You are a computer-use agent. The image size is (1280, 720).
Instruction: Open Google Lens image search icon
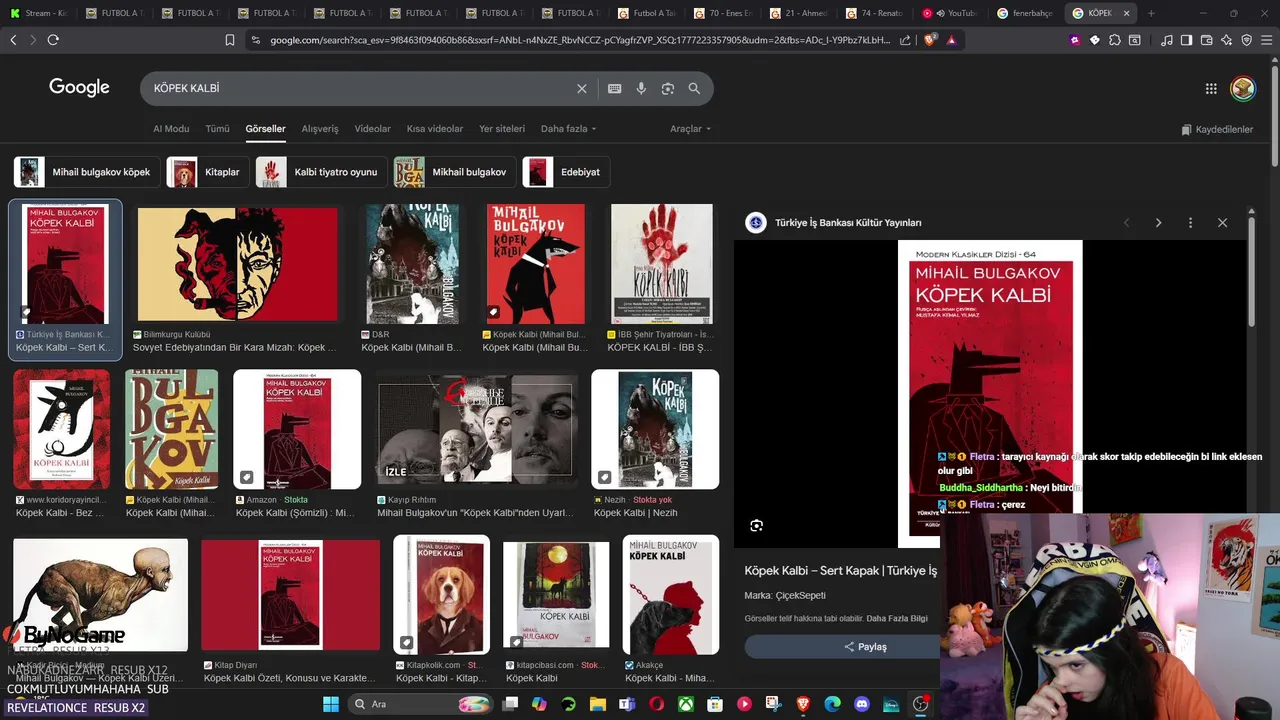click(668, 88)
